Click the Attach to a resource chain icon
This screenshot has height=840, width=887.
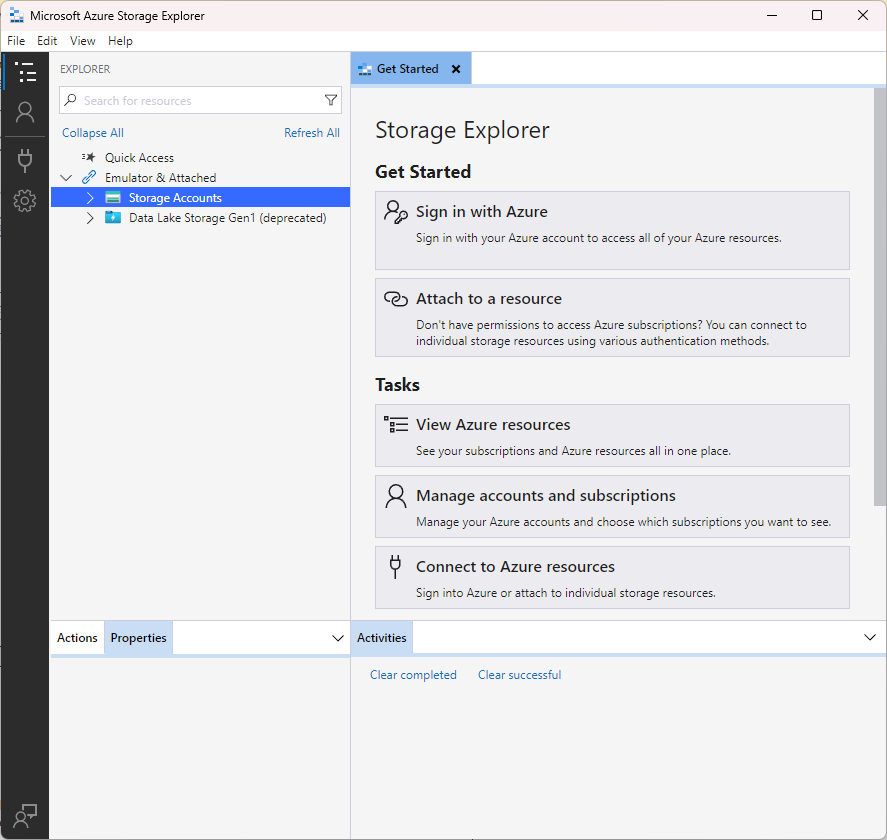pos(395,298)
